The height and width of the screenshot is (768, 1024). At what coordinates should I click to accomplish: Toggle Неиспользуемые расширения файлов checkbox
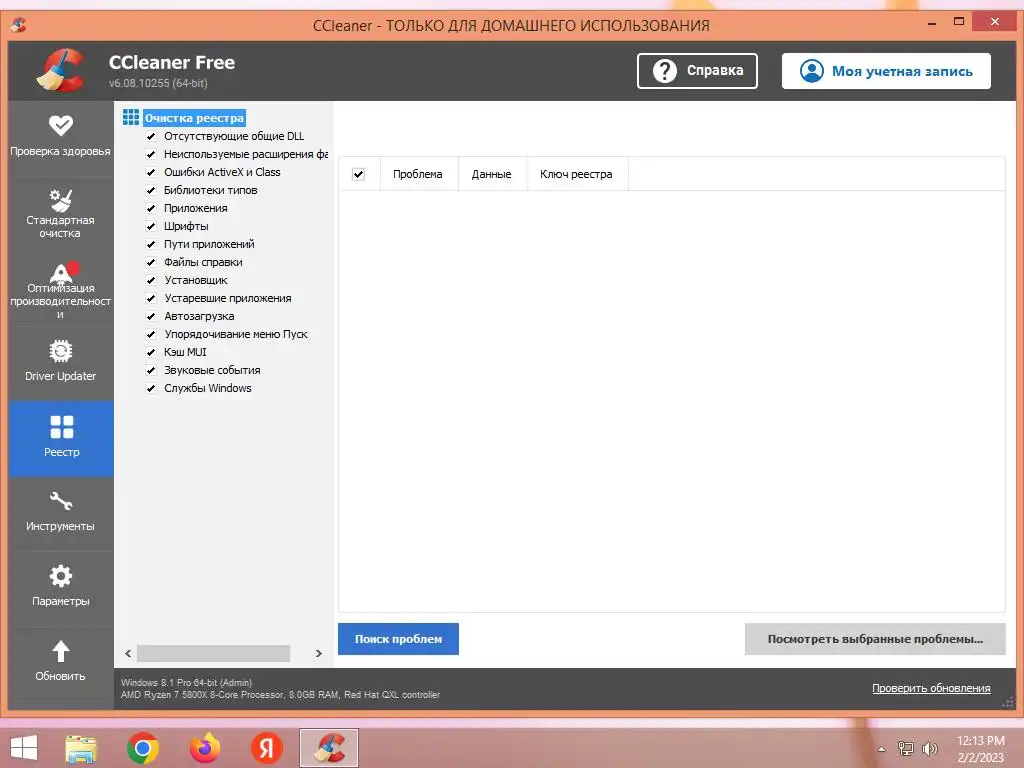point(151,154)
